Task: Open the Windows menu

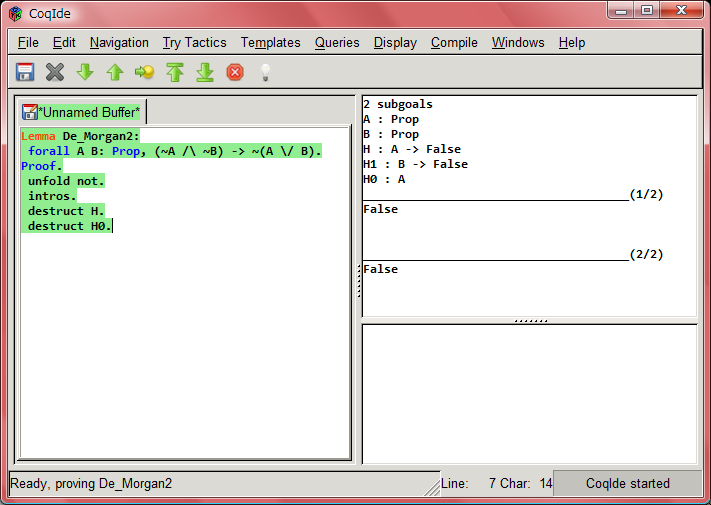Action: pos(518,43)
